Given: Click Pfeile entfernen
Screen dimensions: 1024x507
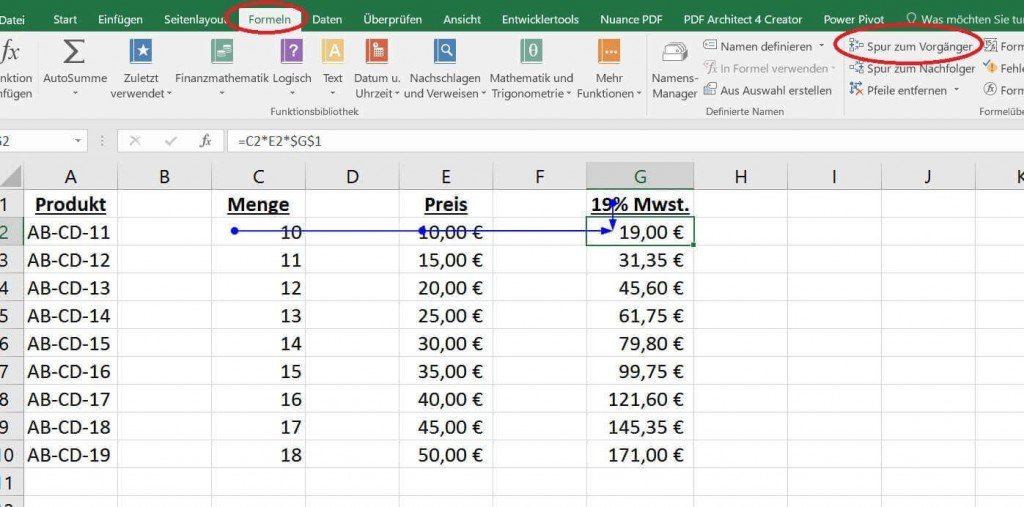Looking at the screenshot, I should coord(899,90).
